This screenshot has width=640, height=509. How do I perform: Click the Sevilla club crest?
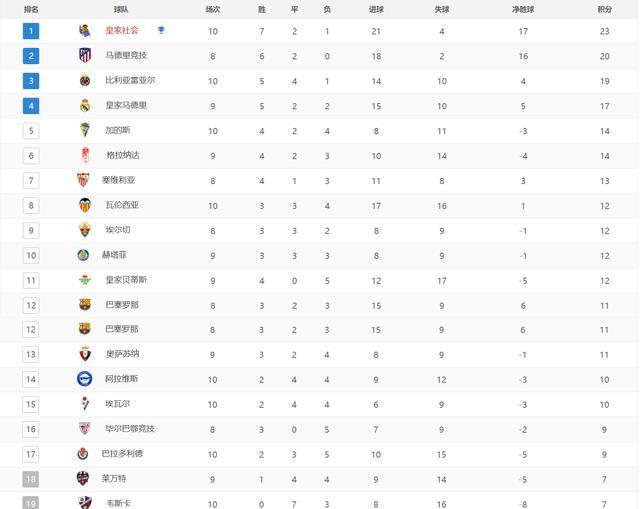[84, 180]
